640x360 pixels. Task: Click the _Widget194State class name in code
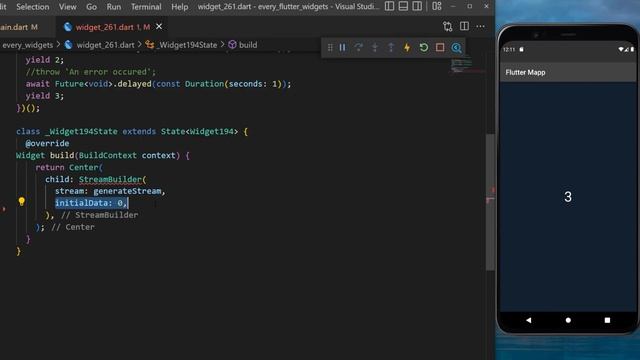pos(81,131)
